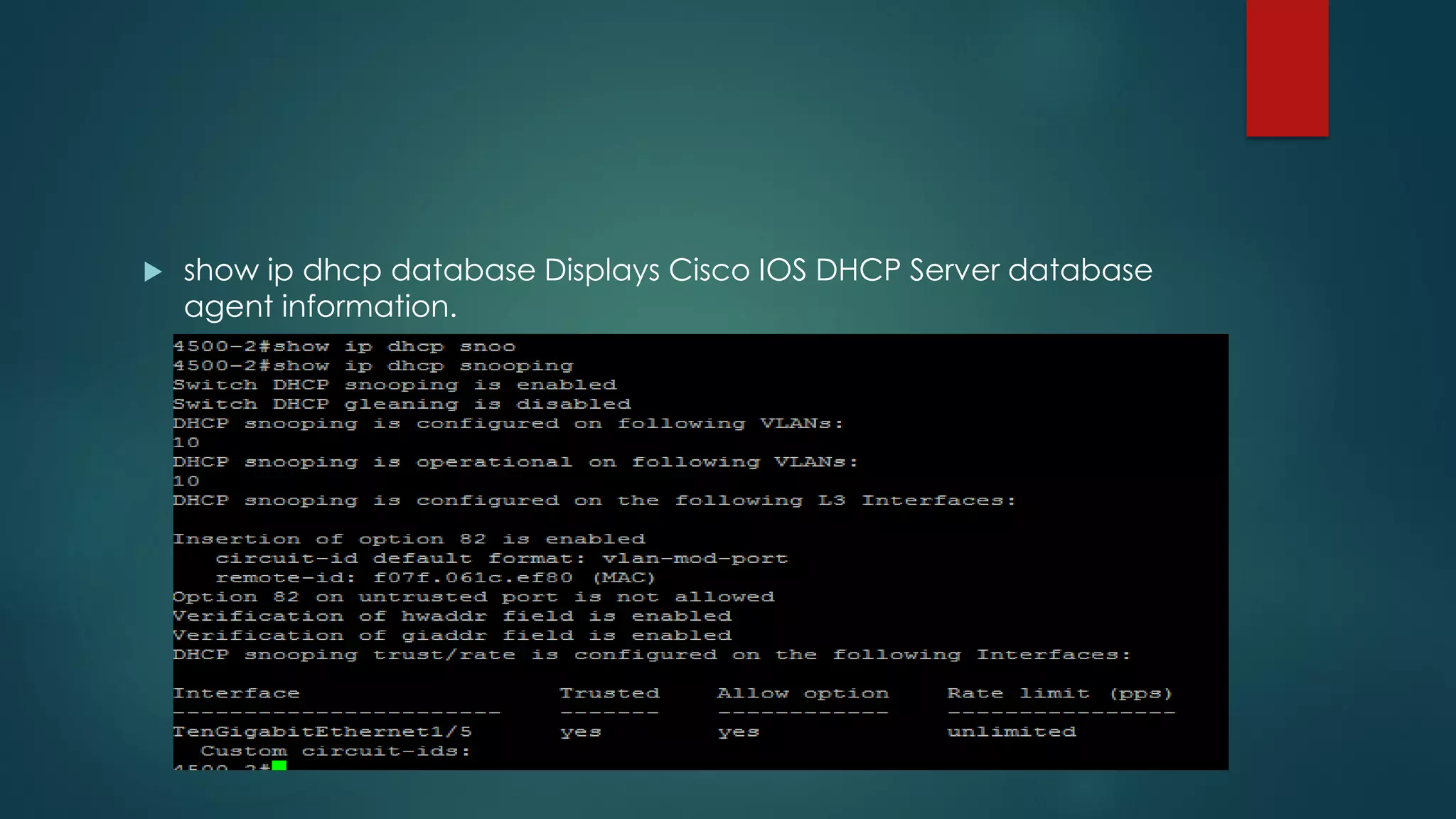Click the '4500-2#show ip dhcp snoo' line
The height and width of the screenshot is (819, 1456).
coord(345,347)
